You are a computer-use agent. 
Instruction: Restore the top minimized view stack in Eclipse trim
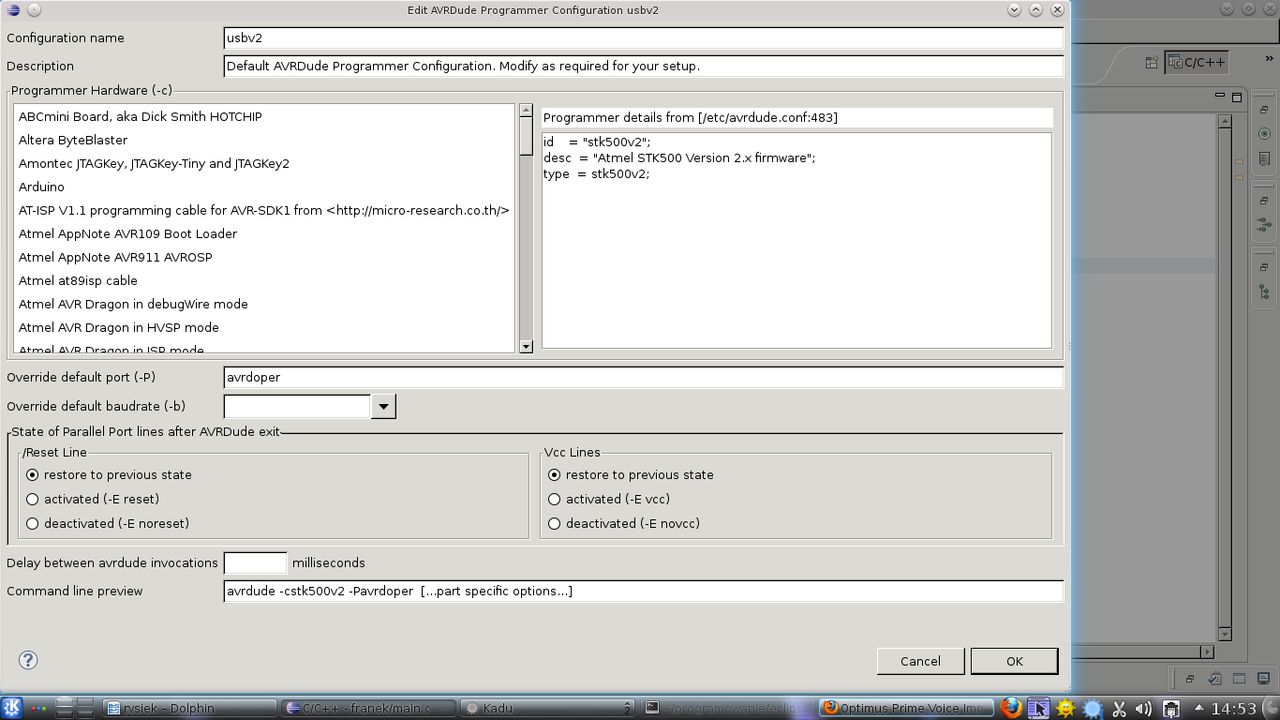[x=1265, y=109]
